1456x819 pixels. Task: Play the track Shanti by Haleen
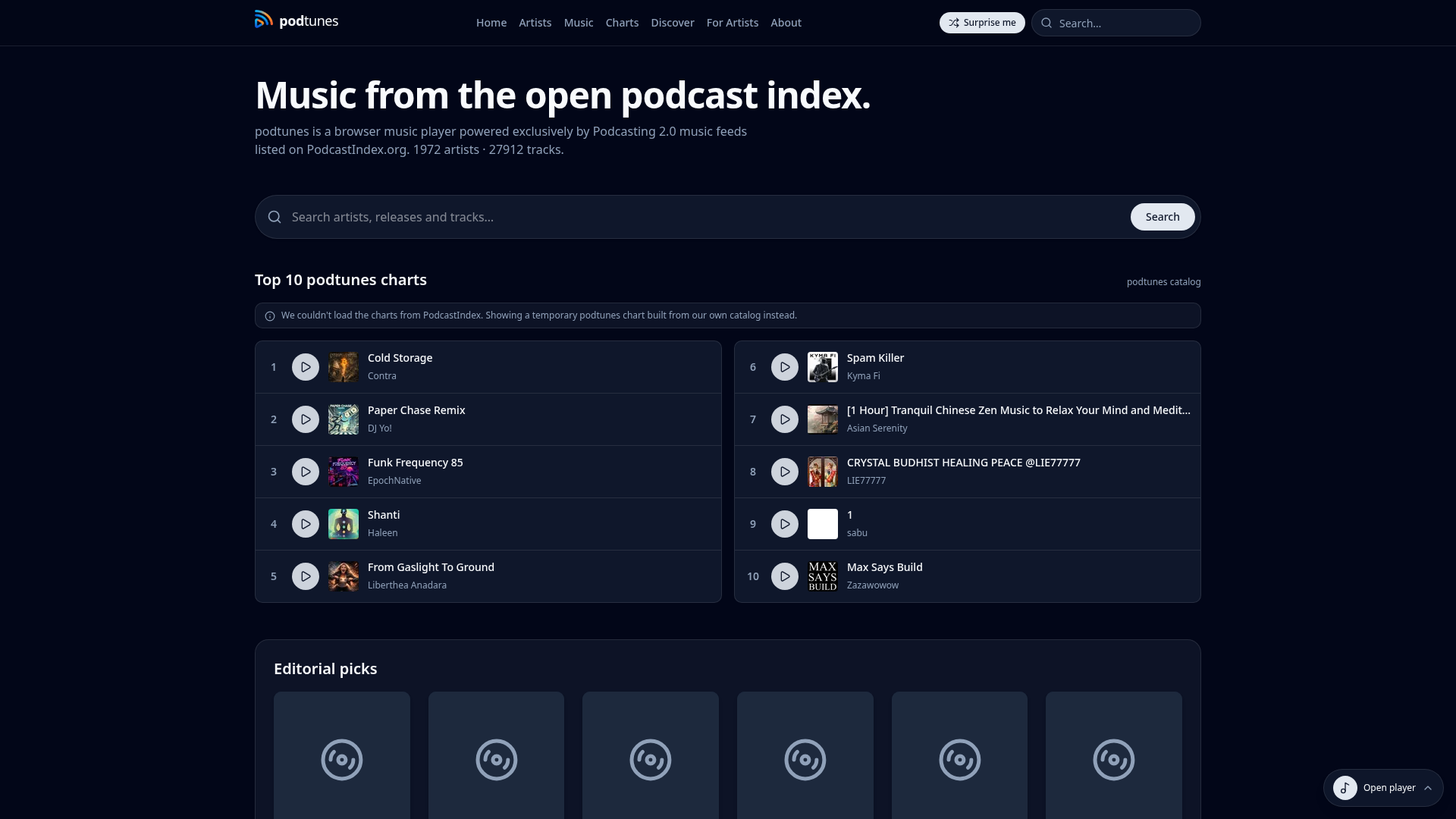tap(306, 524)
